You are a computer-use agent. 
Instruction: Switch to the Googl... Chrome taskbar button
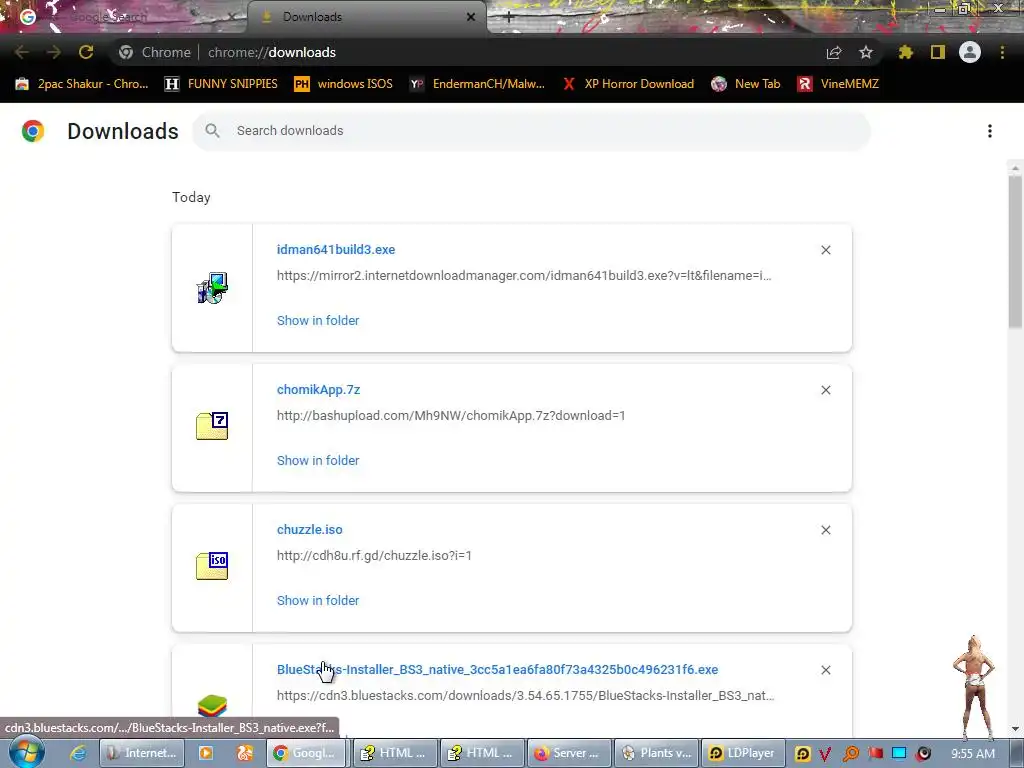click(307, 753)
